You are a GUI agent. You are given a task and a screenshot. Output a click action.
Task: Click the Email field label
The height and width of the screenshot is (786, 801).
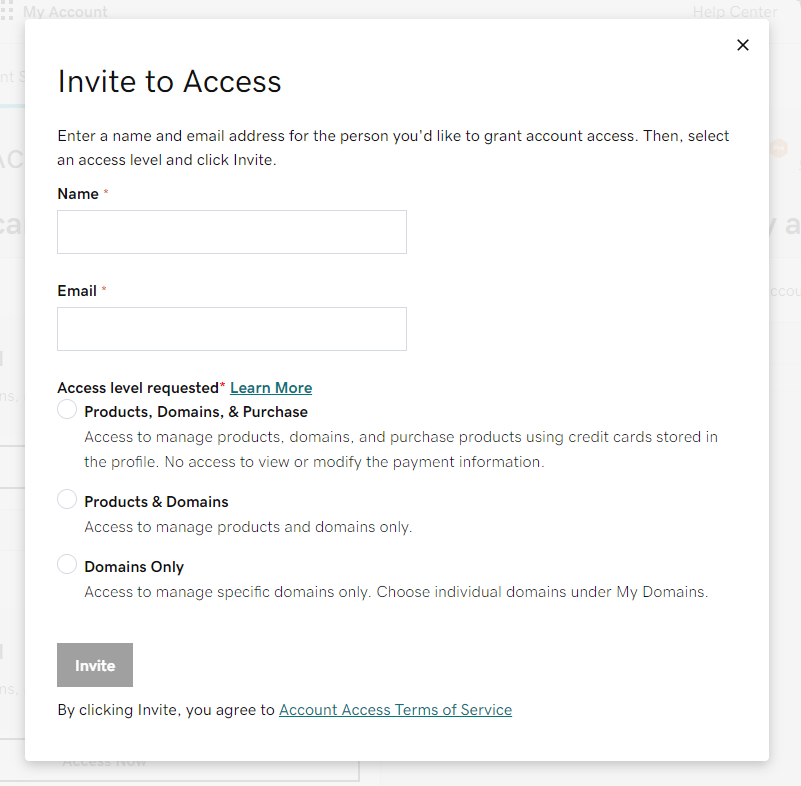pos(77,290)
